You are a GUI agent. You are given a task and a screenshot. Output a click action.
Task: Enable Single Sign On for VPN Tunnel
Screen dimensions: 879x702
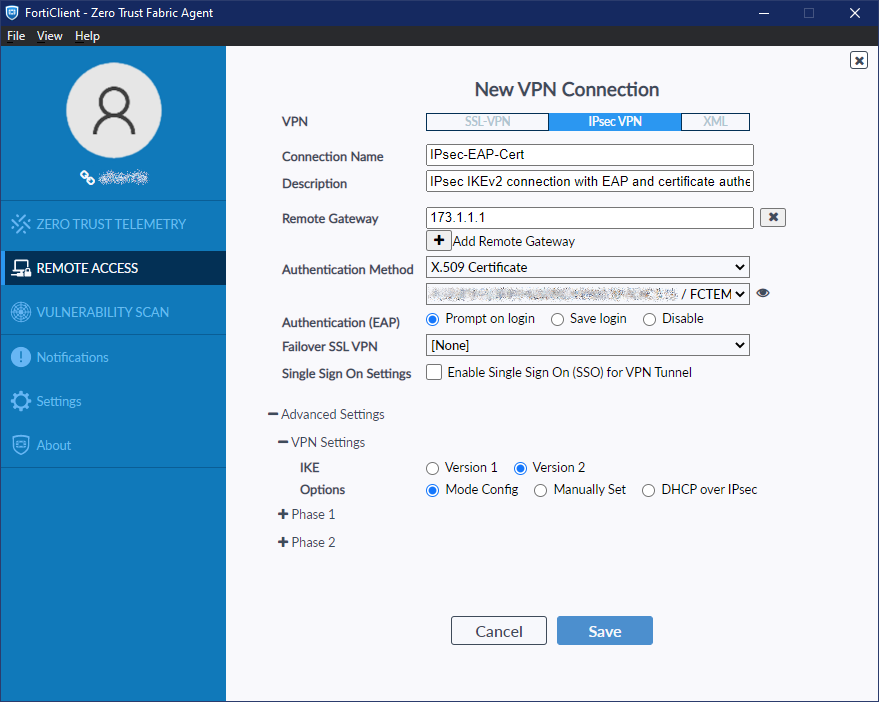[434, 372]
